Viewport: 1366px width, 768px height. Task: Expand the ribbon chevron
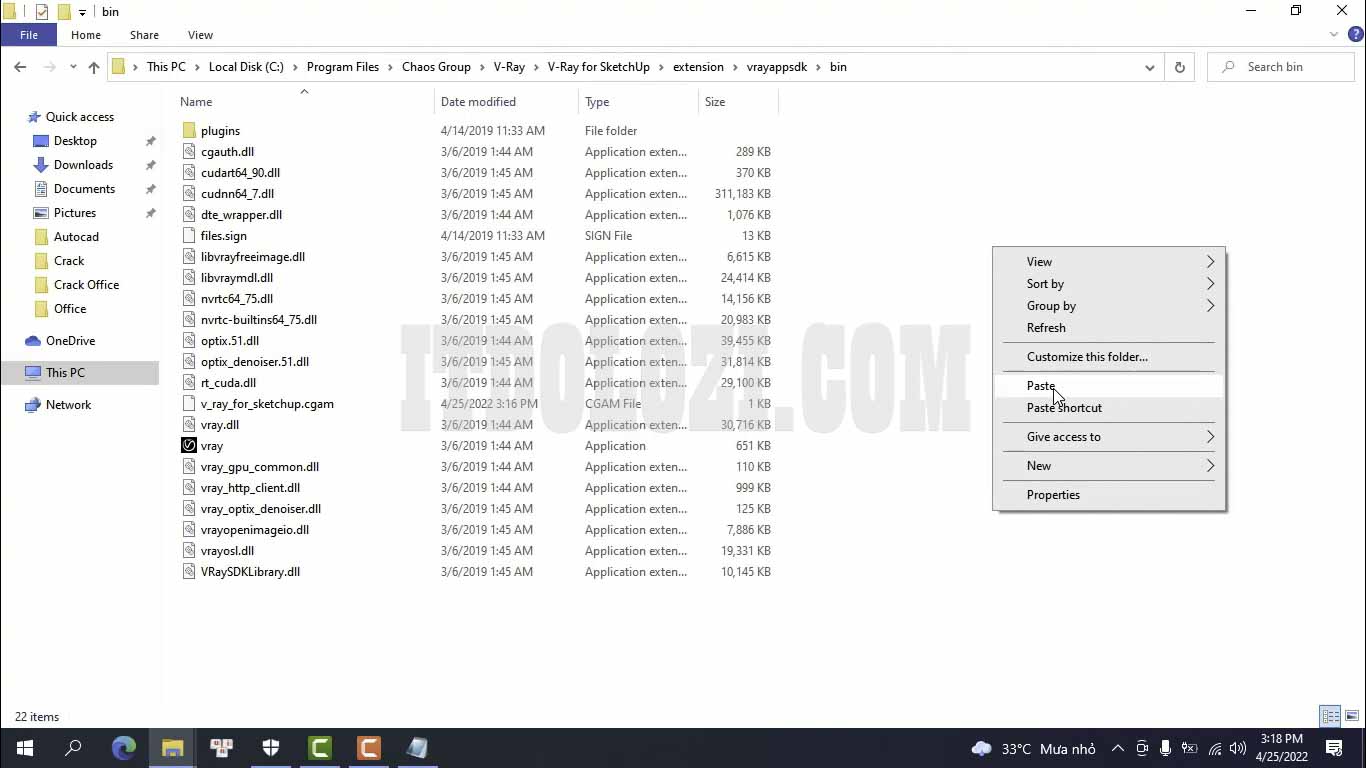[x=1334, y=35]
